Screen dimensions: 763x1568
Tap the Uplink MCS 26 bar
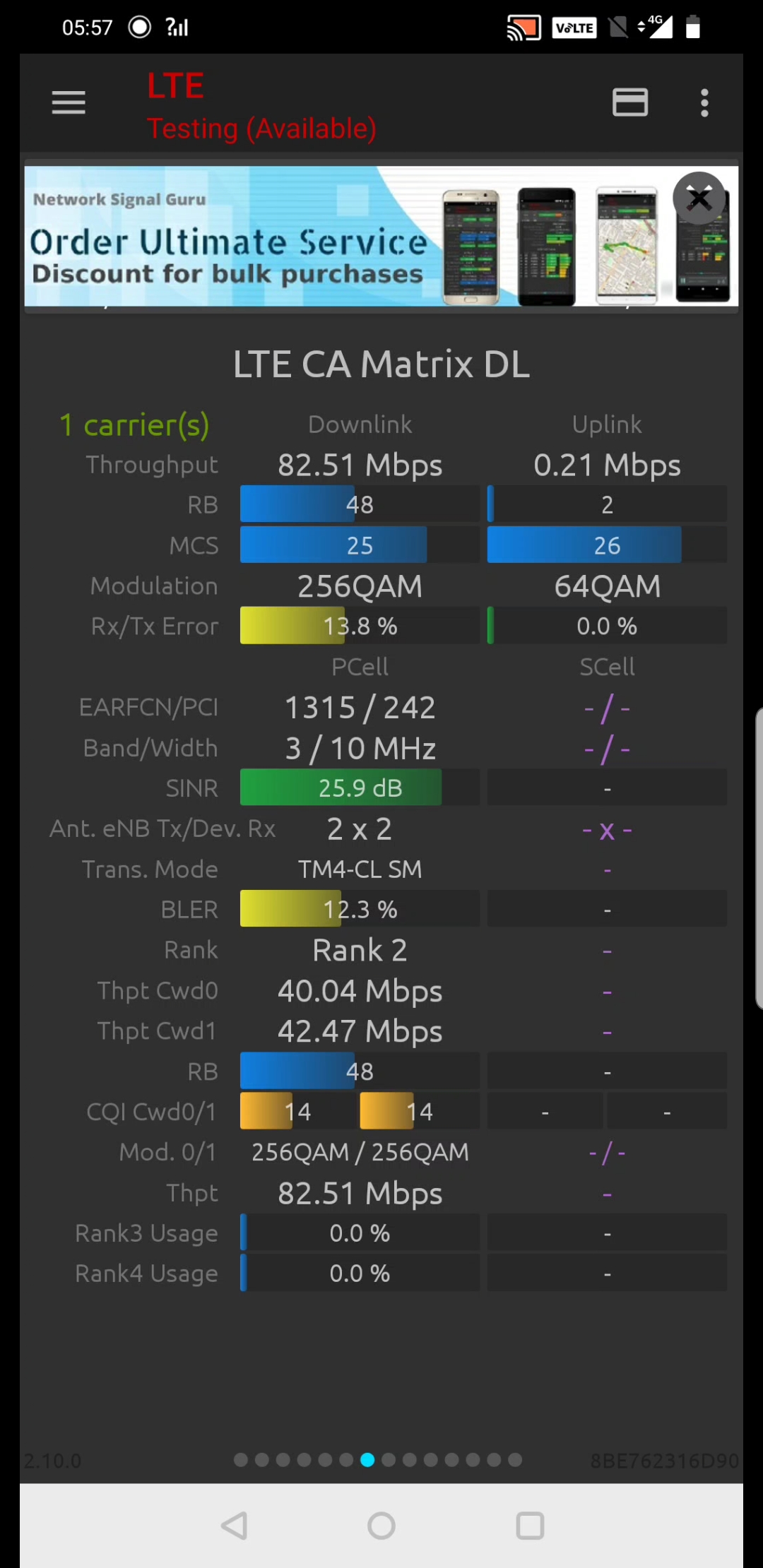pos(606,545)
